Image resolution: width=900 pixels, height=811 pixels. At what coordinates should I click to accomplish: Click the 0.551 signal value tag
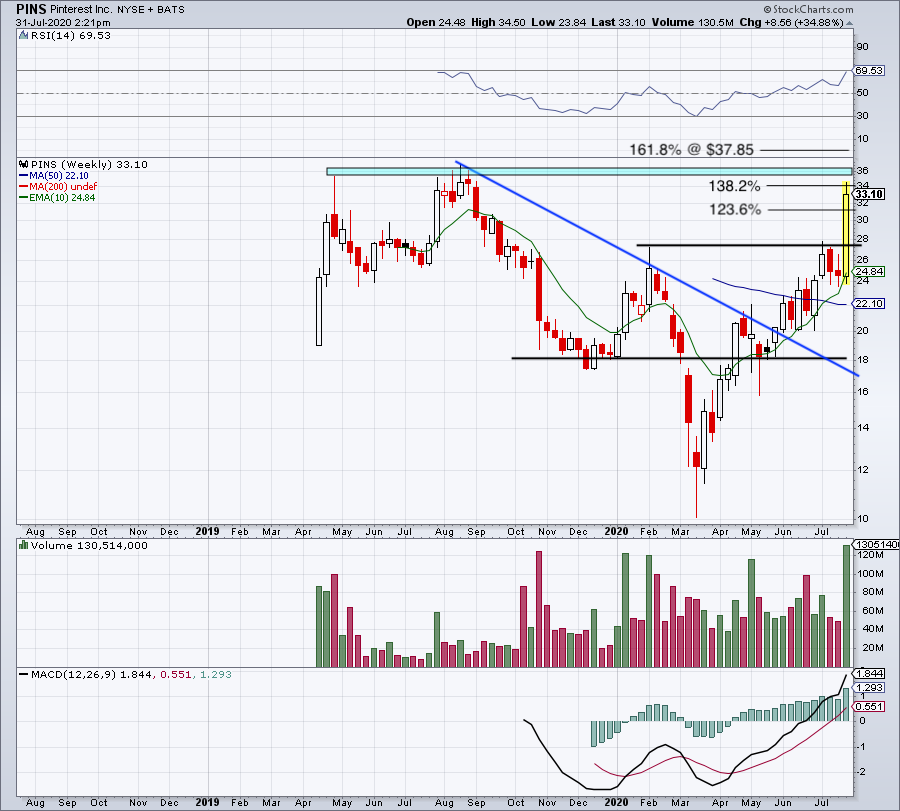click(870, 707)
